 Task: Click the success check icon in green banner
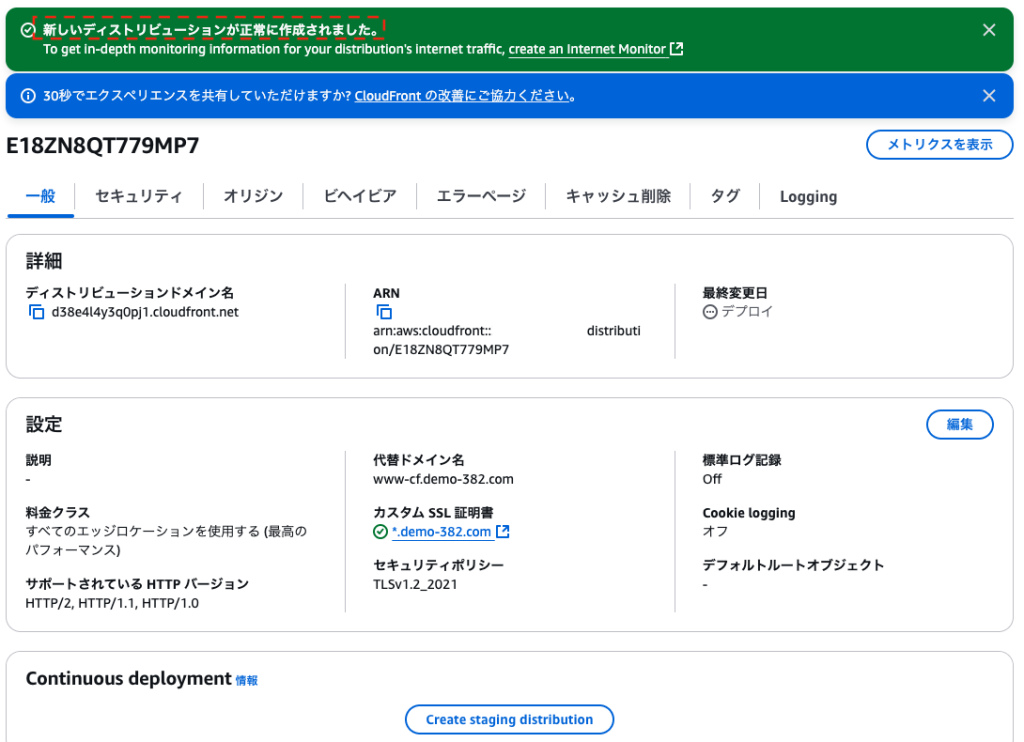[27, 30]
